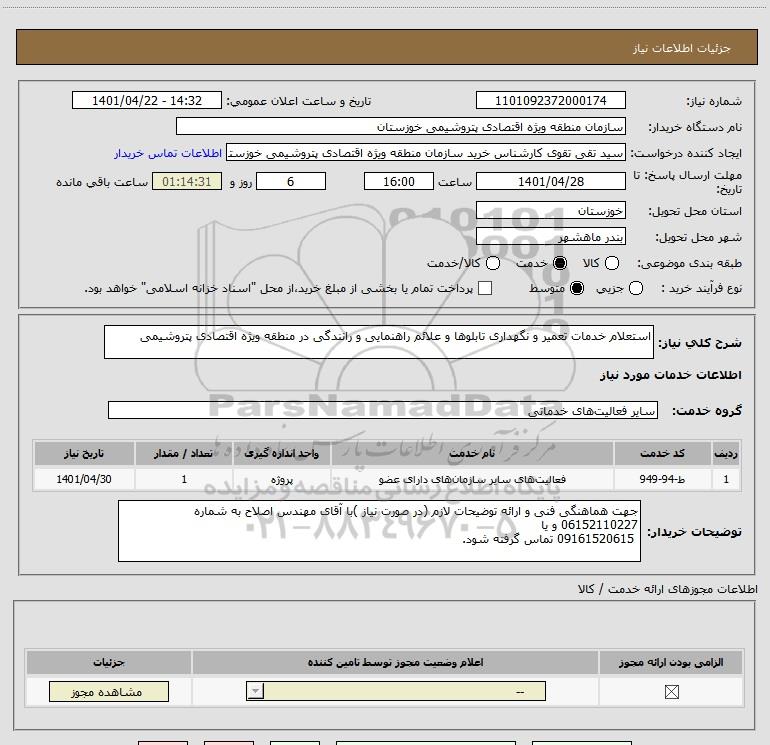770x745 pixels.
Task: Click the نام خدمت column header
Action: [x=472, y=453]
